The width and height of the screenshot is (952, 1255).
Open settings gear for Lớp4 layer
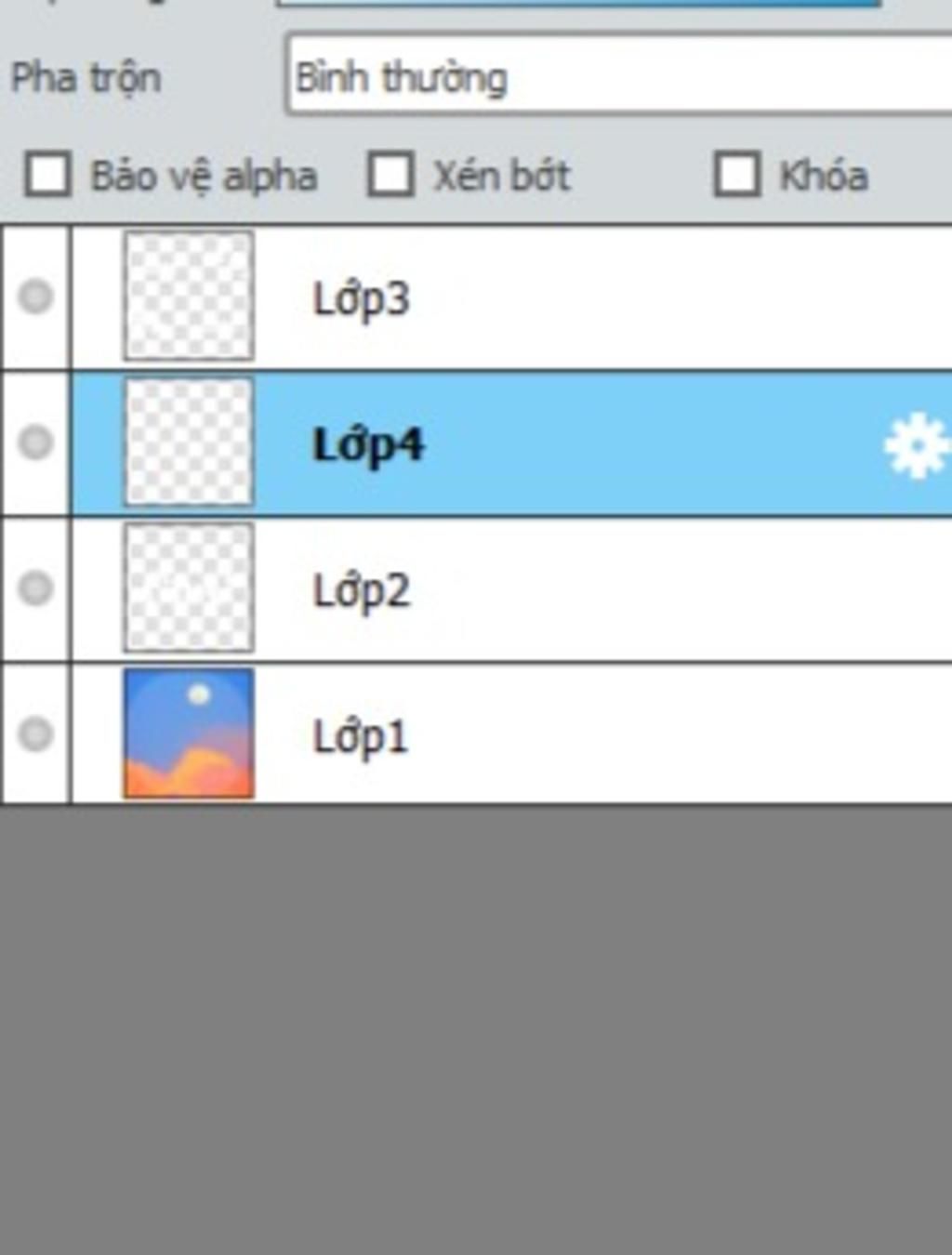point(917,445)
